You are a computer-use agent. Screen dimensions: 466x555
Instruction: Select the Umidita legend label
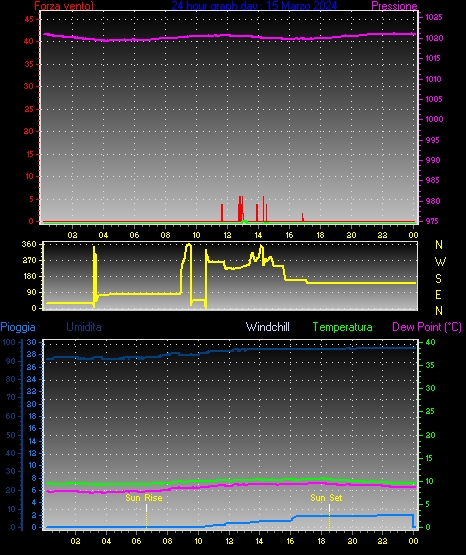coord(84,327)
